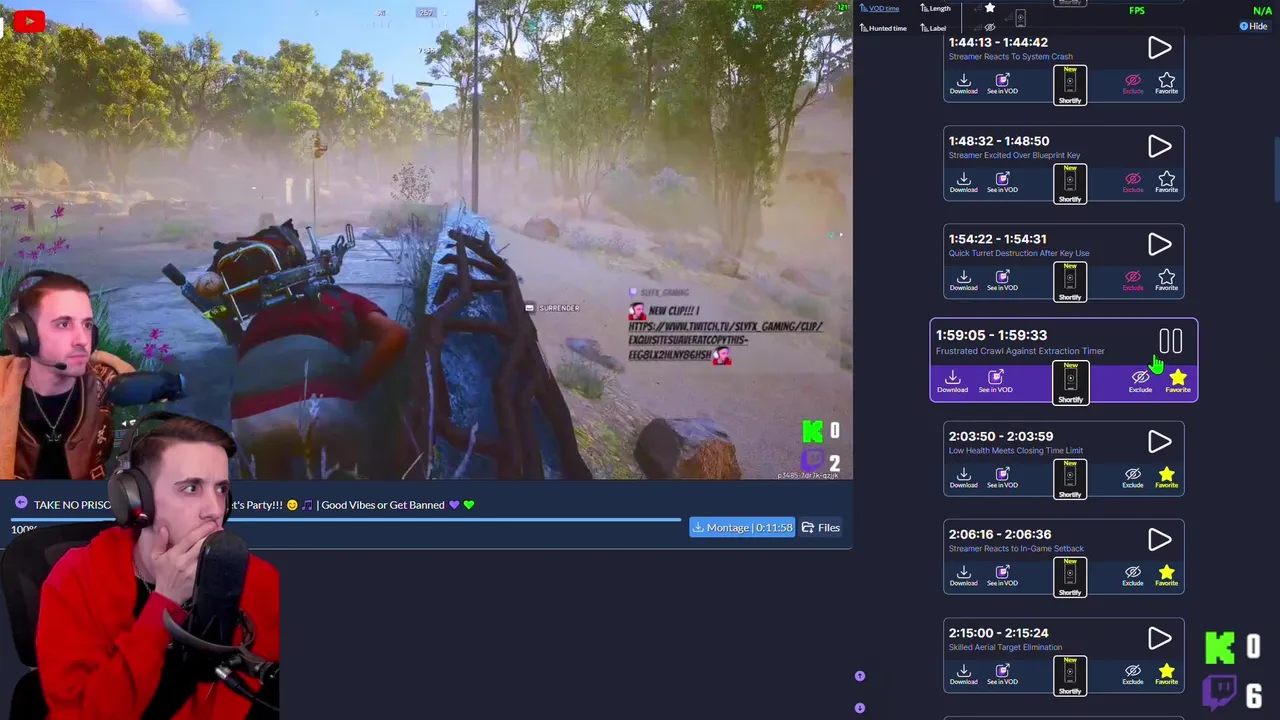See the Quick Turret Destruction clip in VOD

[1002, 281]
